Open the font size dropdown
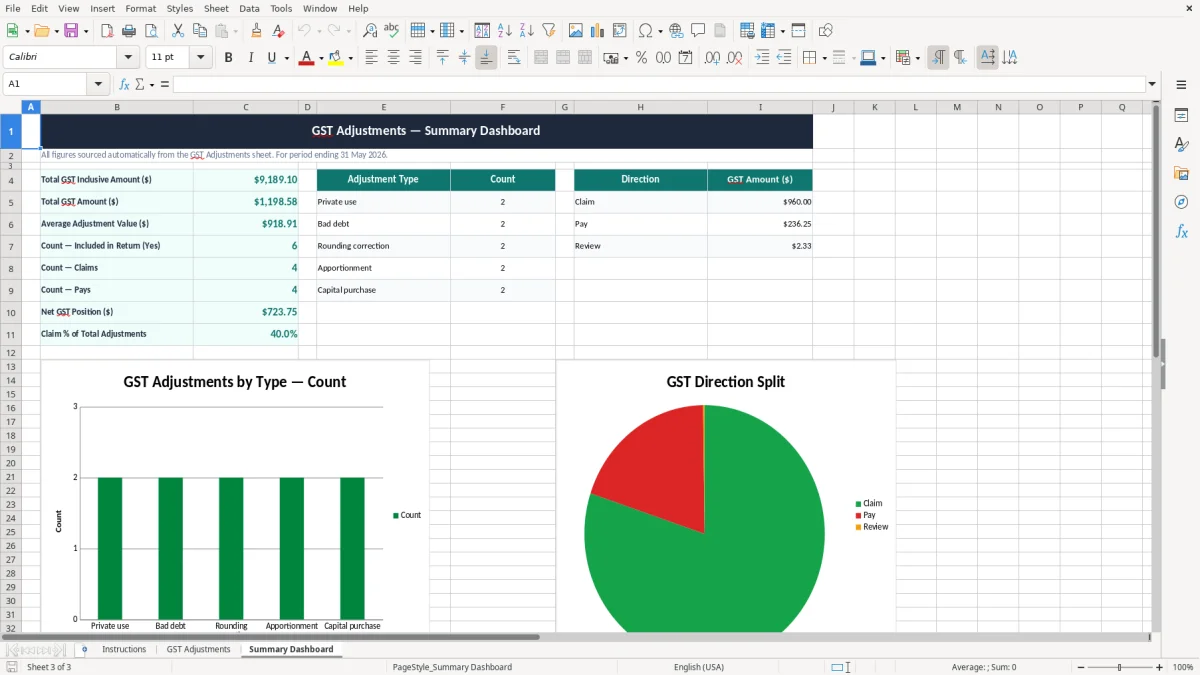 (201, 58)
